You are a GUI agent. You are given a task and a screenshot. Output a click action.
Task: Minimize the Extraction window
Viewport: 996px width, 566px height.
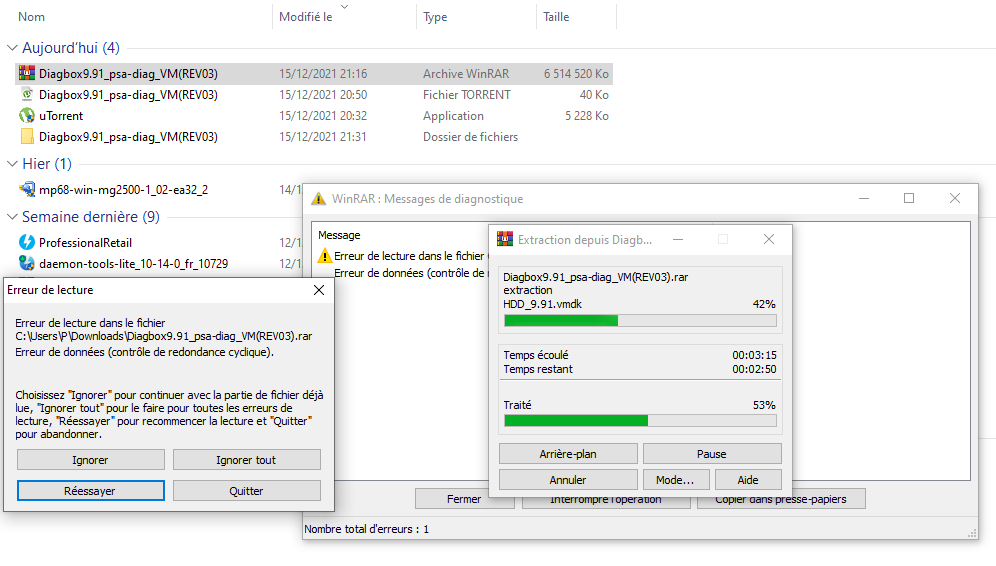678,239
